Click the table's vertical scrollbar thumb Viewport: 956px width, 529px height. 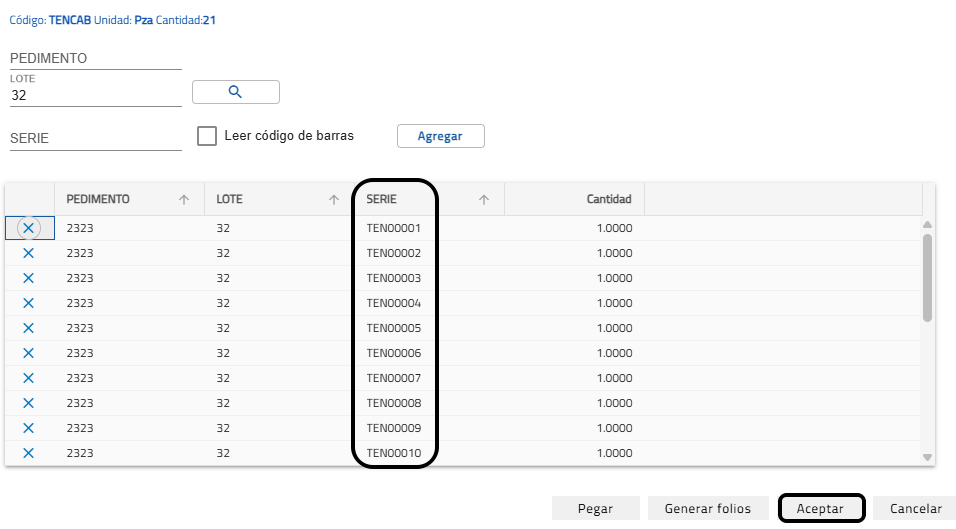(927, 278)
